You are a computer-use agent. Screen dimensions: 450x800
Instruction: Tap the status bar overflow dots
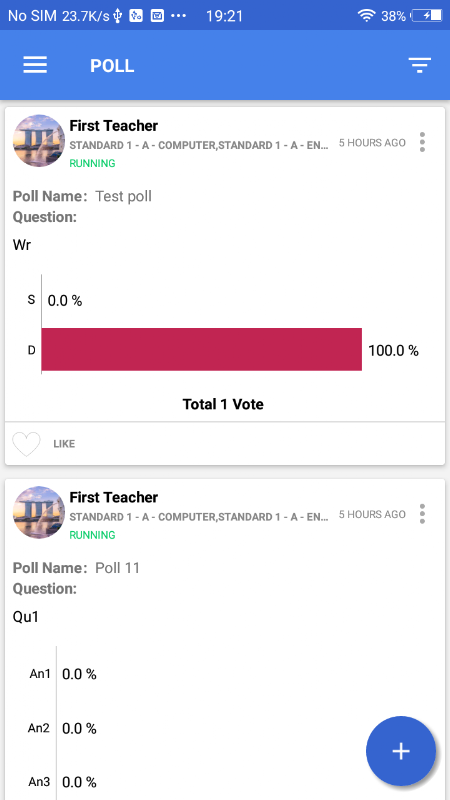tap(179, 16)
